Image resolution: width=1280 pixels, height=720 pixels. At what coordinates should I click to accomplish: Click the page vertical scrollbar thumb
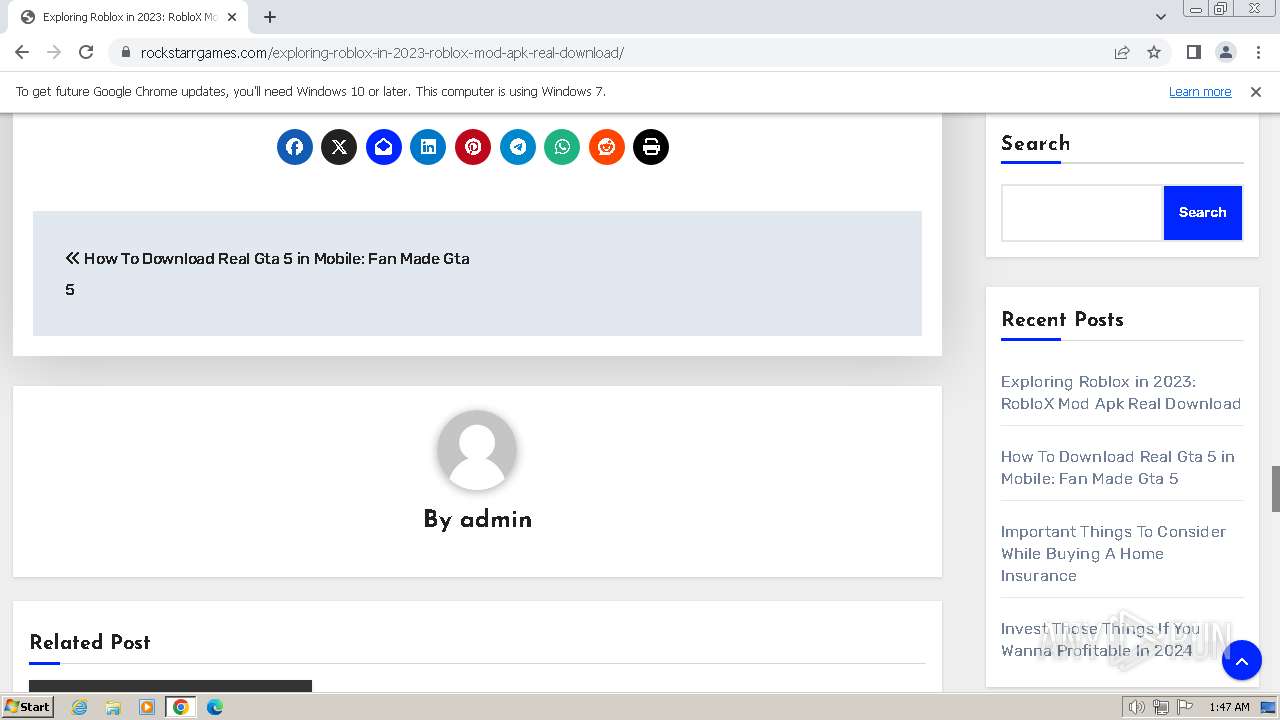tap(1275, 488)
